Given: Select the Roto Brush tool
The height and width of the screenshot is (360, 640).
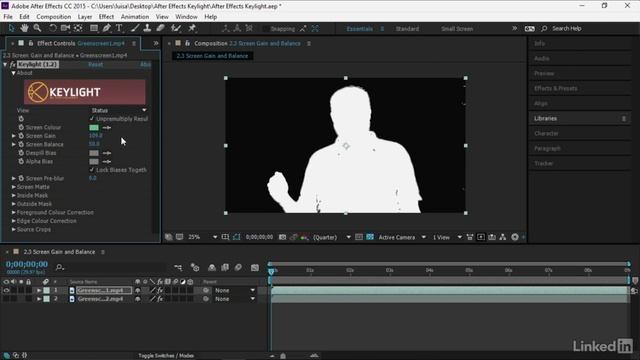Looking at the screenshot, I should pos(176,28).
